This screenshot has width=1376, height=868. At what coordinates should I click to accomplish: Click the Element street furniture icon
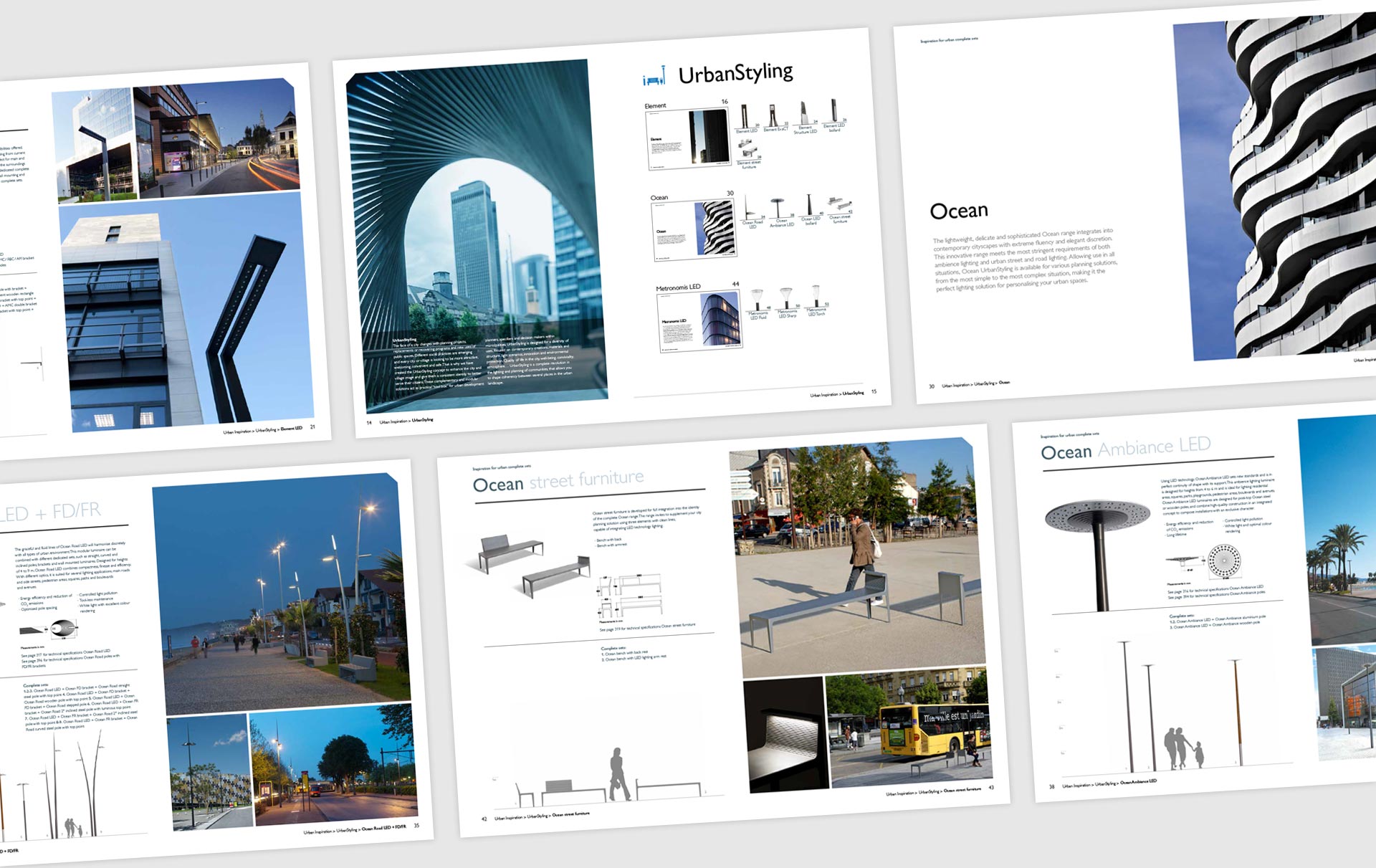pyautogui.click(x=747, y=149)
